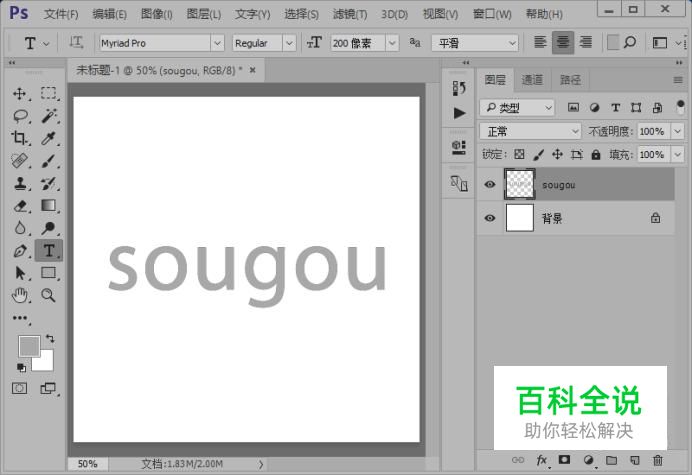The width and height of the screenshot is (692, 475).
Task: Select the Move tool
Action: (x=19, y=94)
